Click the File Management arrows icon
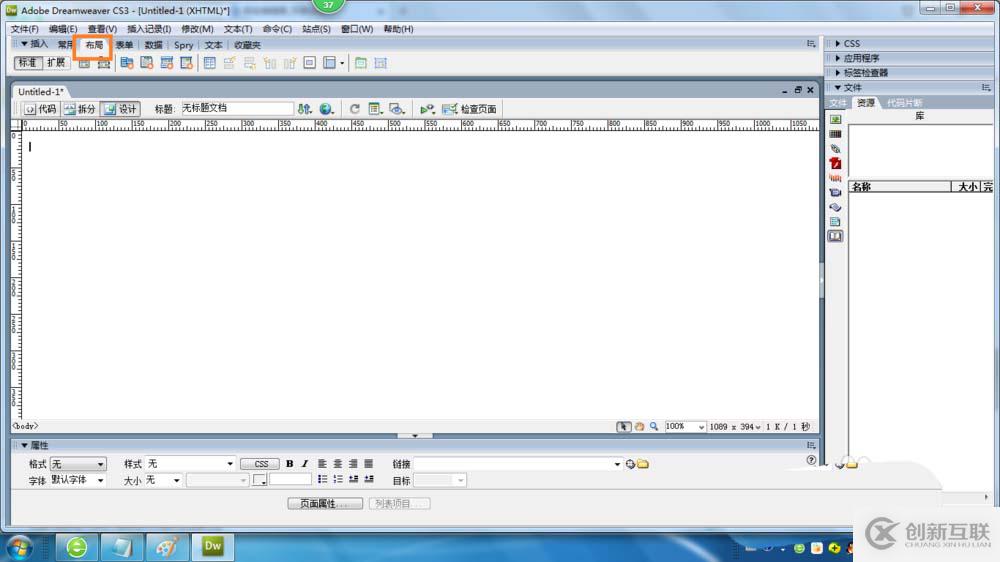The width and height of the screenshot is (1000, 562). coord(304,109)
